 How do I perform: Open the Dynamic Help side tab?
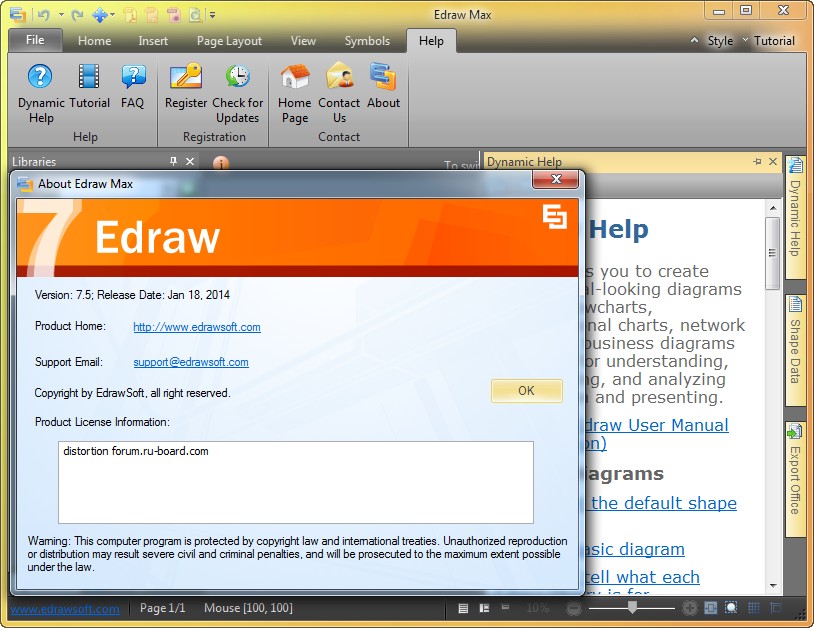[x=795, y=217]
